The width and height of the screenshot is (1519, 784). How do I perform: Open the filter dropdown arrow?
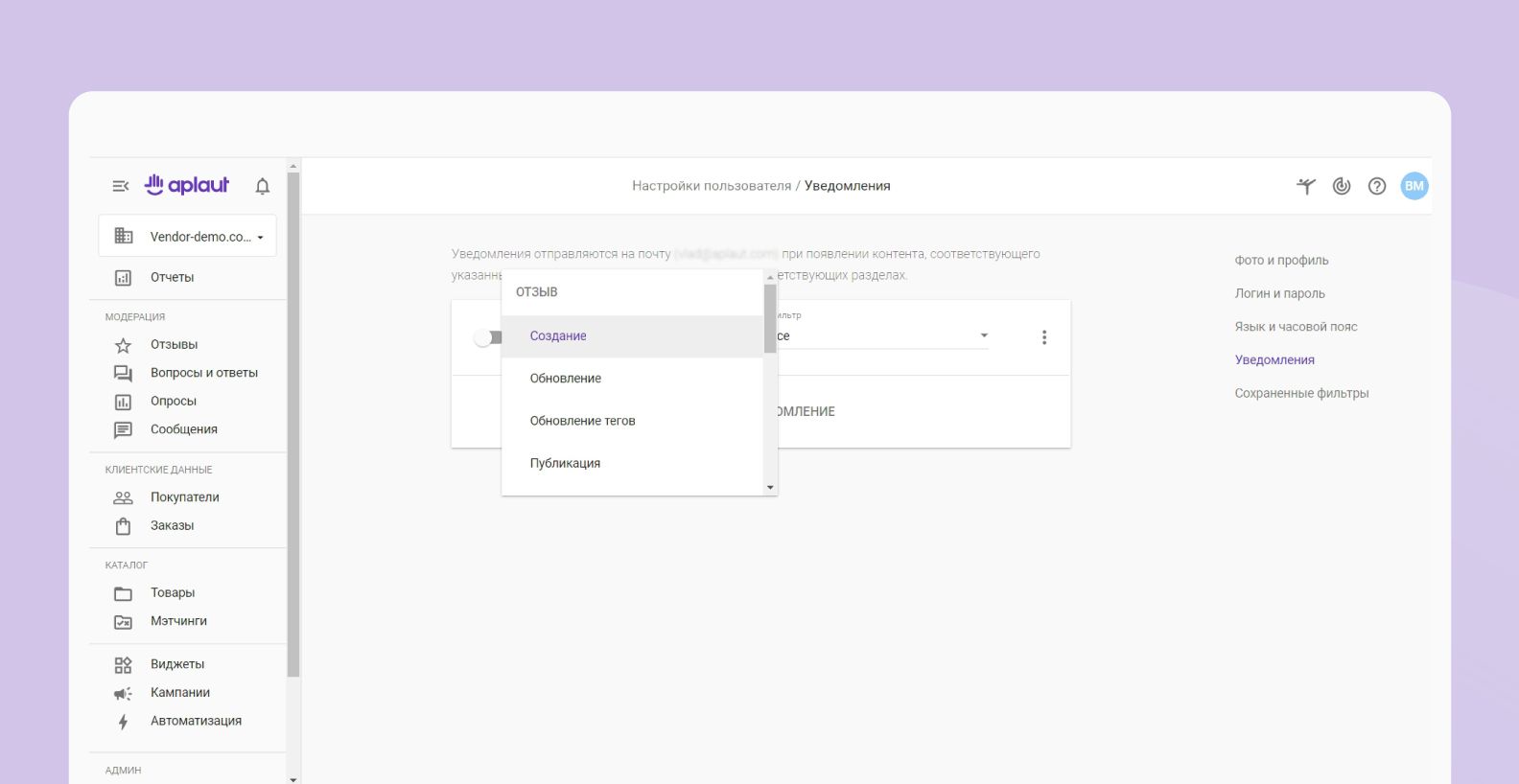point(983,335)
